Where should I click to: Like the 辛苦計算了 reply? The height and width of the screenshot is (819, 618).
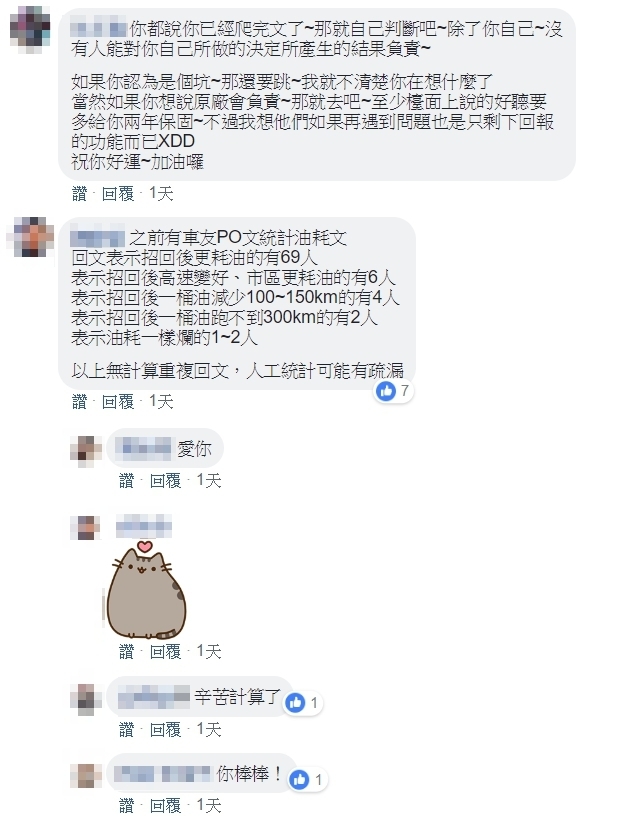pos(127,729)
